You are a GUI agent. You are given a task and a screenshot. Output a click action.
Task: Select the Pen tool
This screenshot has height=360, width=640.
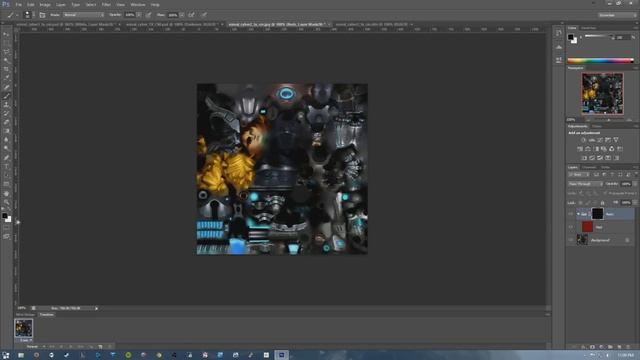click(x=6, y=158)
